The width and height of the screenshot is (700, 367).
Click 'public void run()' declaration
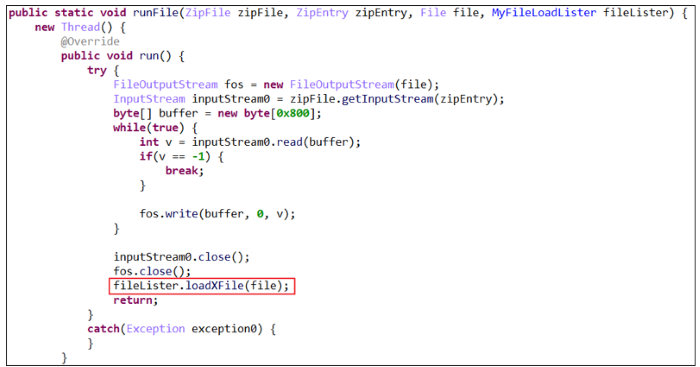[x=123, y=56]
